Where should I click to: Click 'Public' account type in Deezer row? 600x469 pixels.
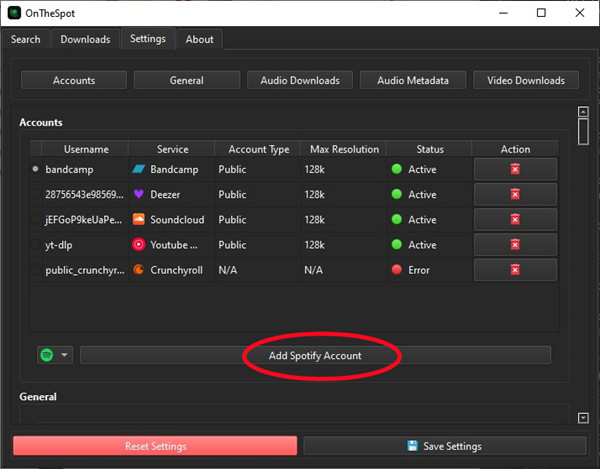pos(232,194)
